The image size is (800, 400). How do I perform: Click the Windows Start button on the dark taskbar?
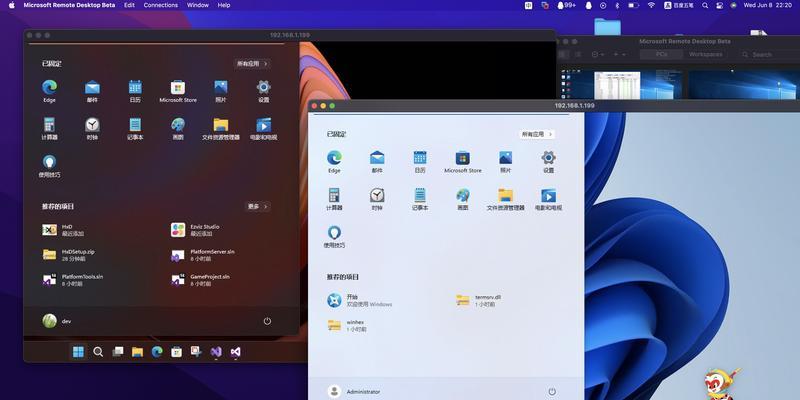(79, 352)
